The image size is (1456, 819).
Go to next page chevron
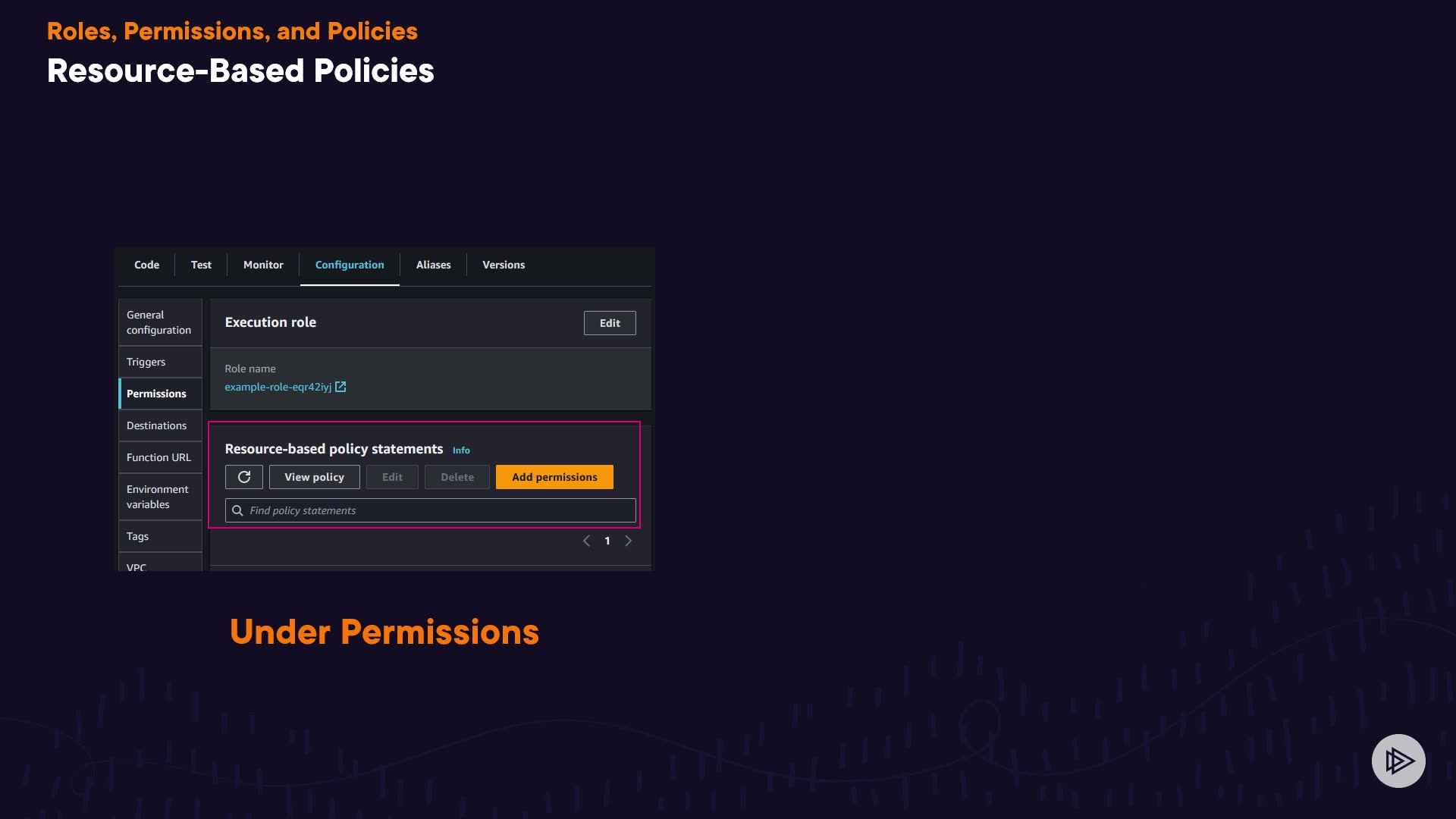click(x=628, y=541)
